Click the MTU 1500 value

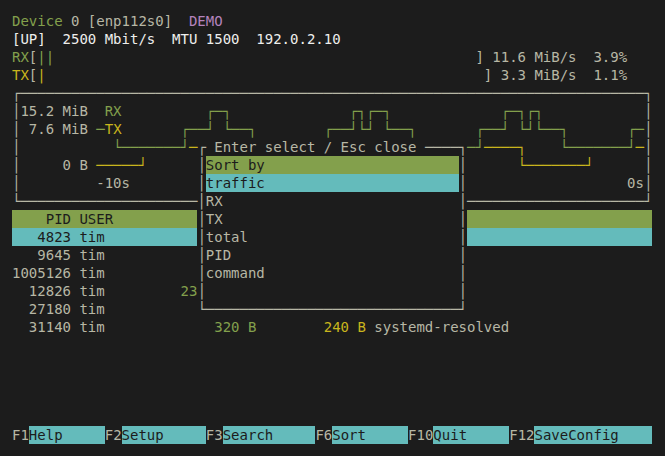[205, 39]
